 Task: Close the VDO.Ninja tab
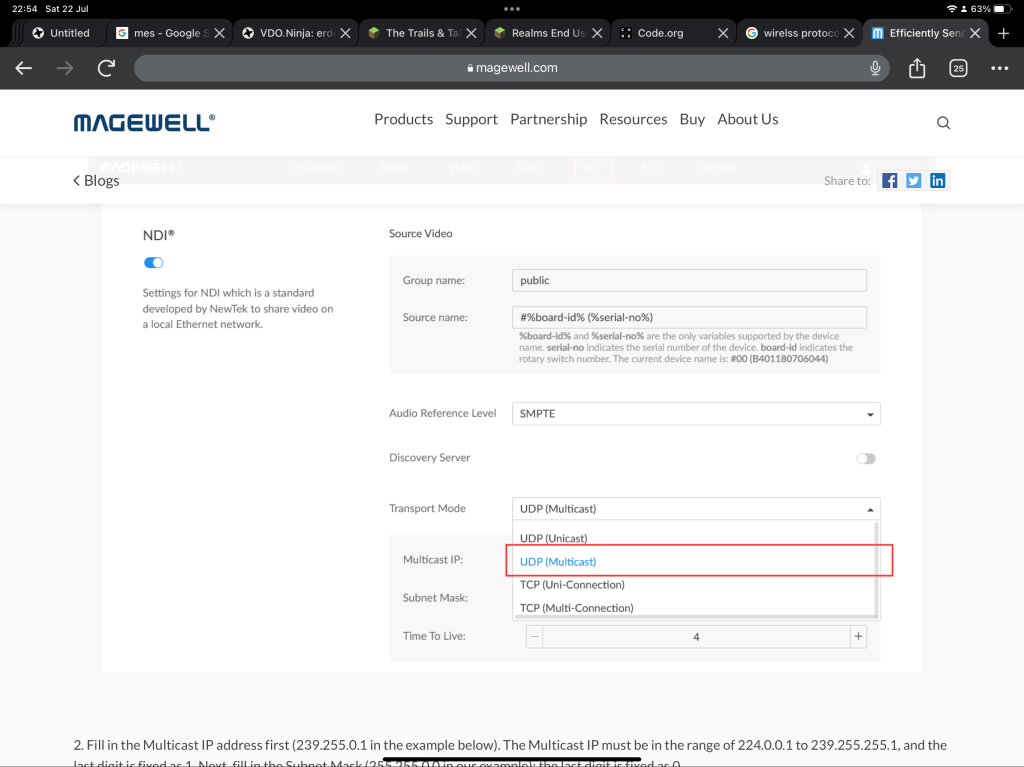coord(345,33)
